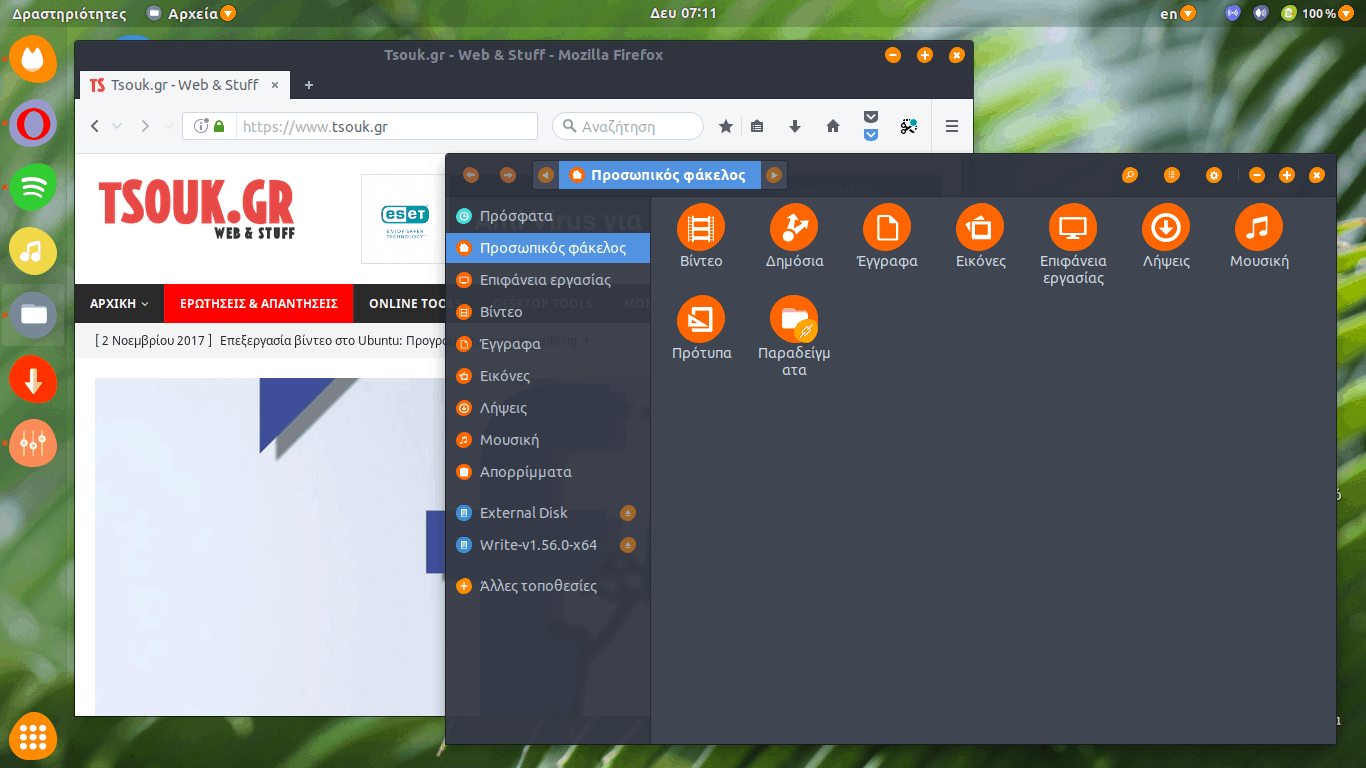Expand the 'en' keyboard layout menu
The width and height of the screenshot is (1366, 768).
tap(1177, 14)
